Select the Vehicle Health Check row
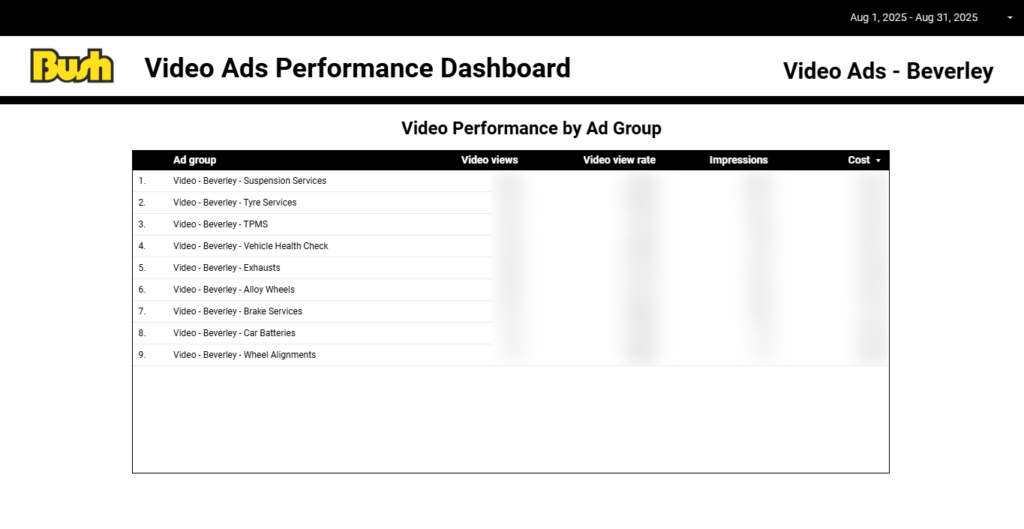1024x529 pixels. coord(250,246)
